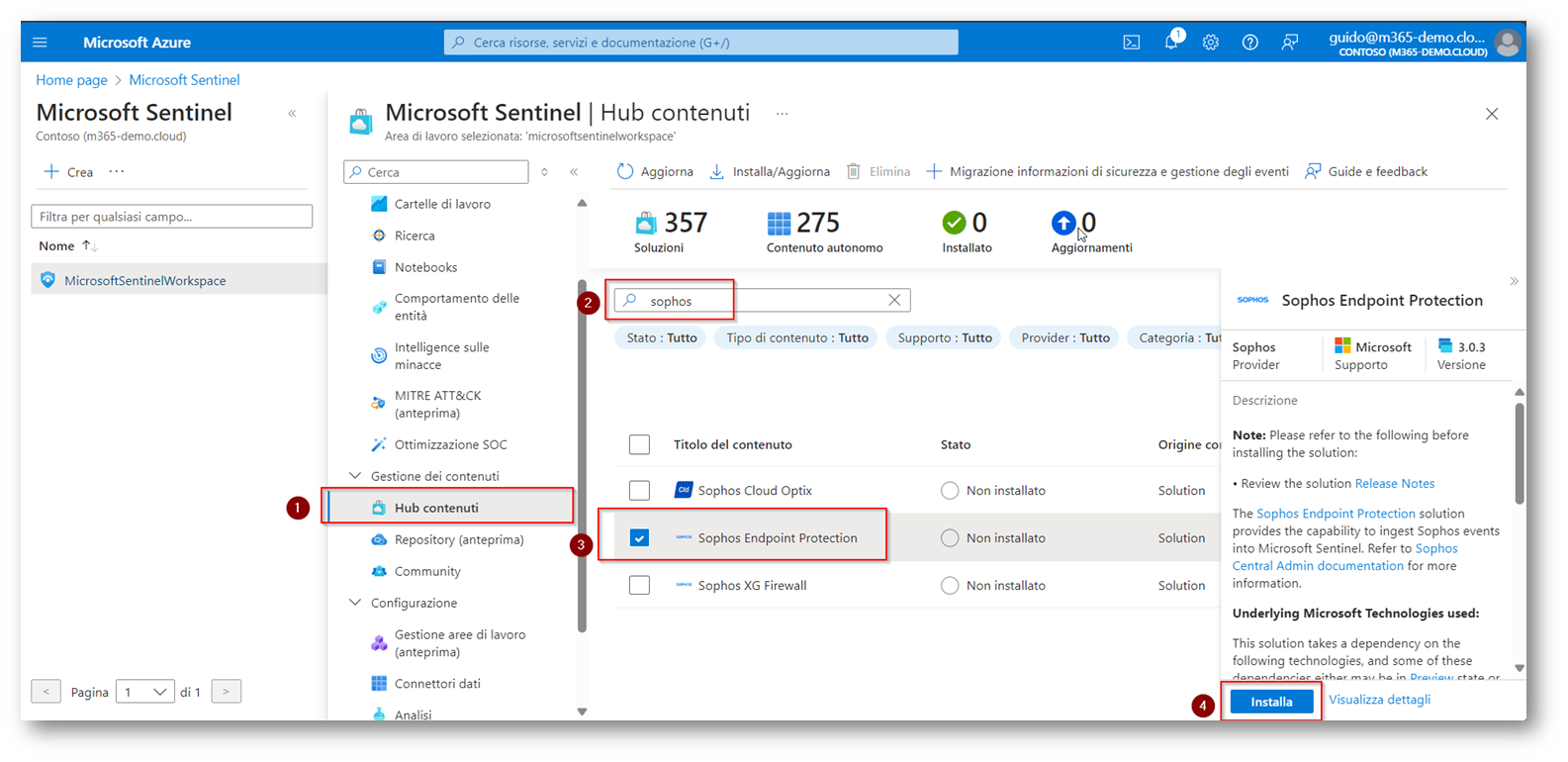Open the Release Notes link

click(x=1394, y=483)
